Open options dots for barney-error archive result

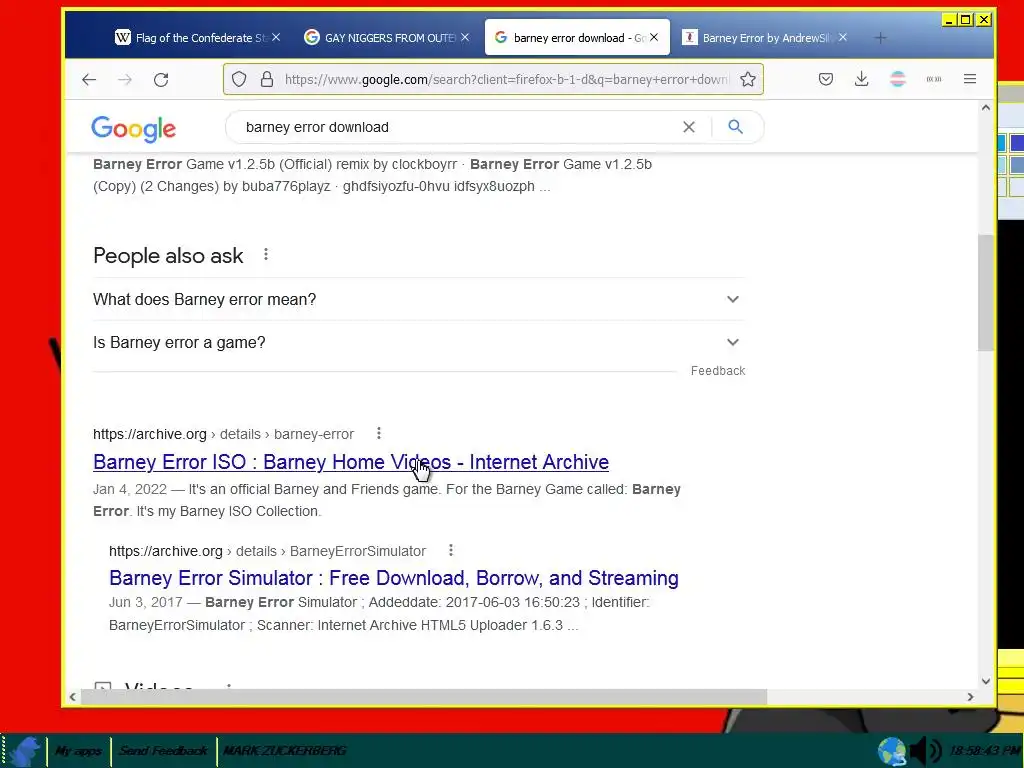379,433
